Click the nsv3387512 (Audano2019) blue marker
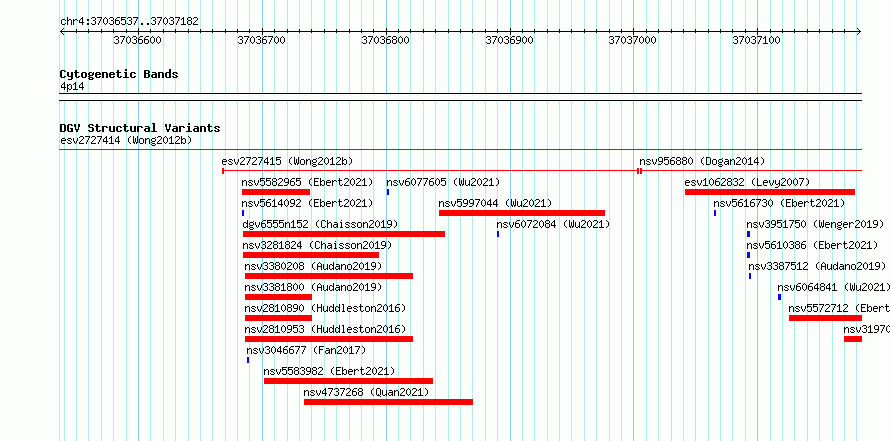Image resolution: width=890 pixels, height=441 pixels. click(750, 276)
